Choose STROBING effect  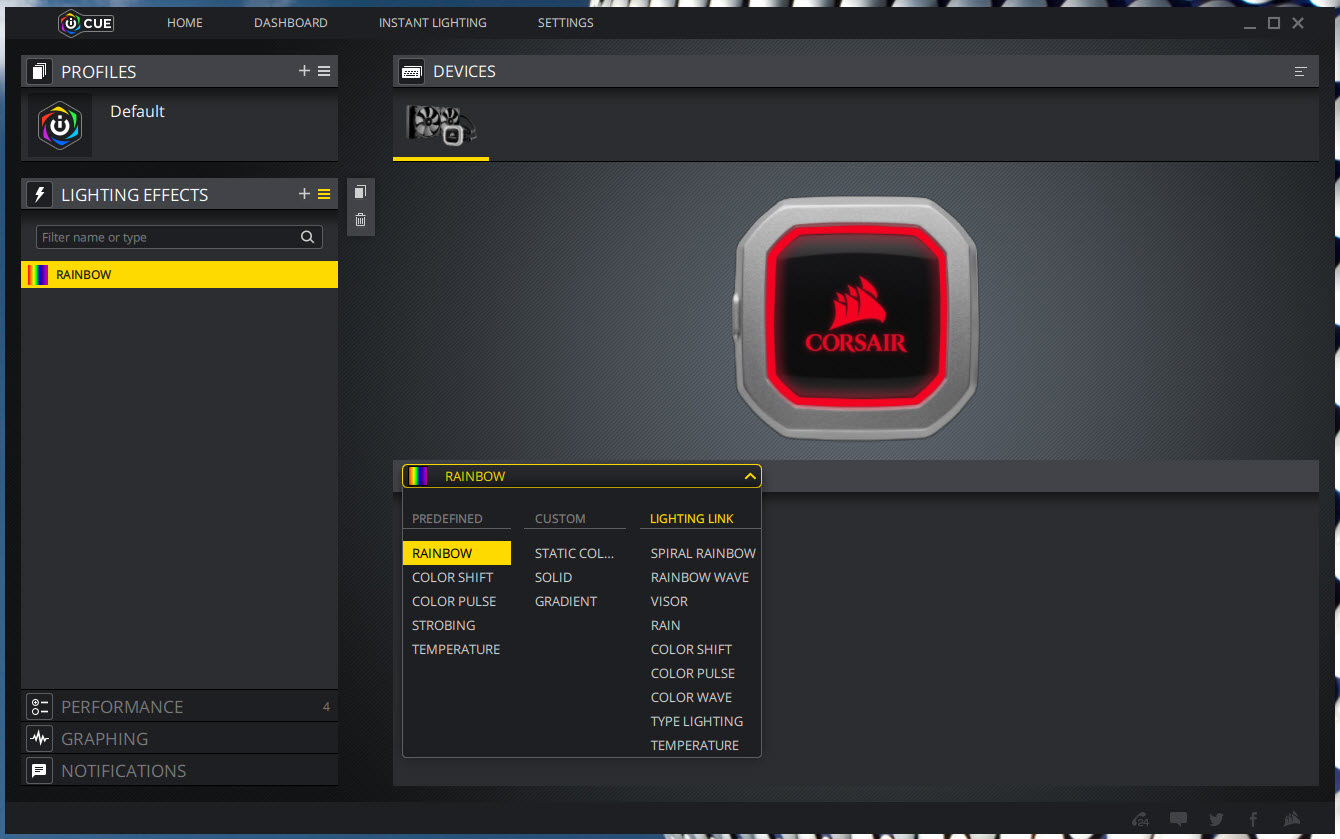pyautogui.click(x=444, y=625)
